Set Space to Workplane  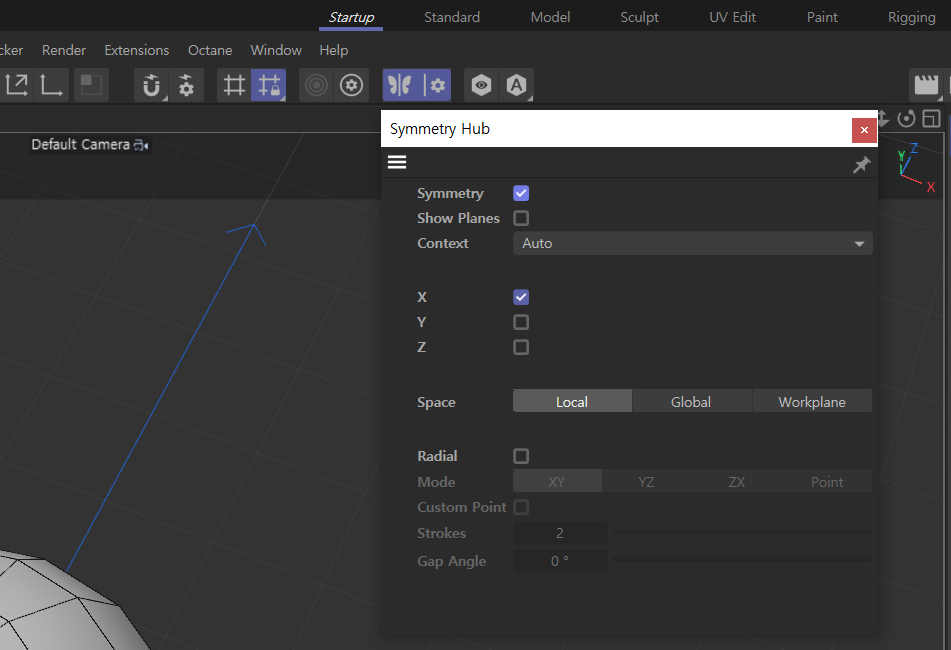[812, 402]
